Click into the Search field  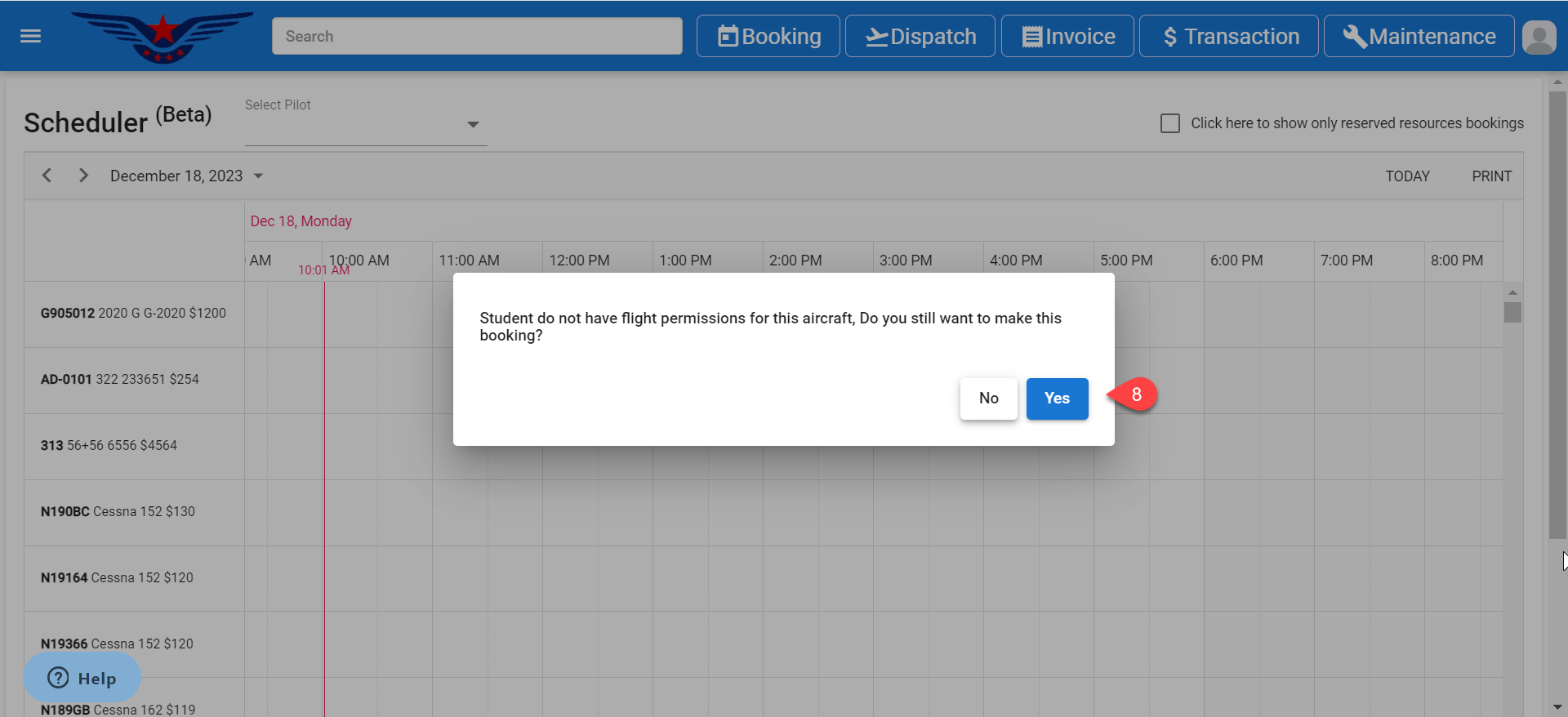tap(477, 37)
